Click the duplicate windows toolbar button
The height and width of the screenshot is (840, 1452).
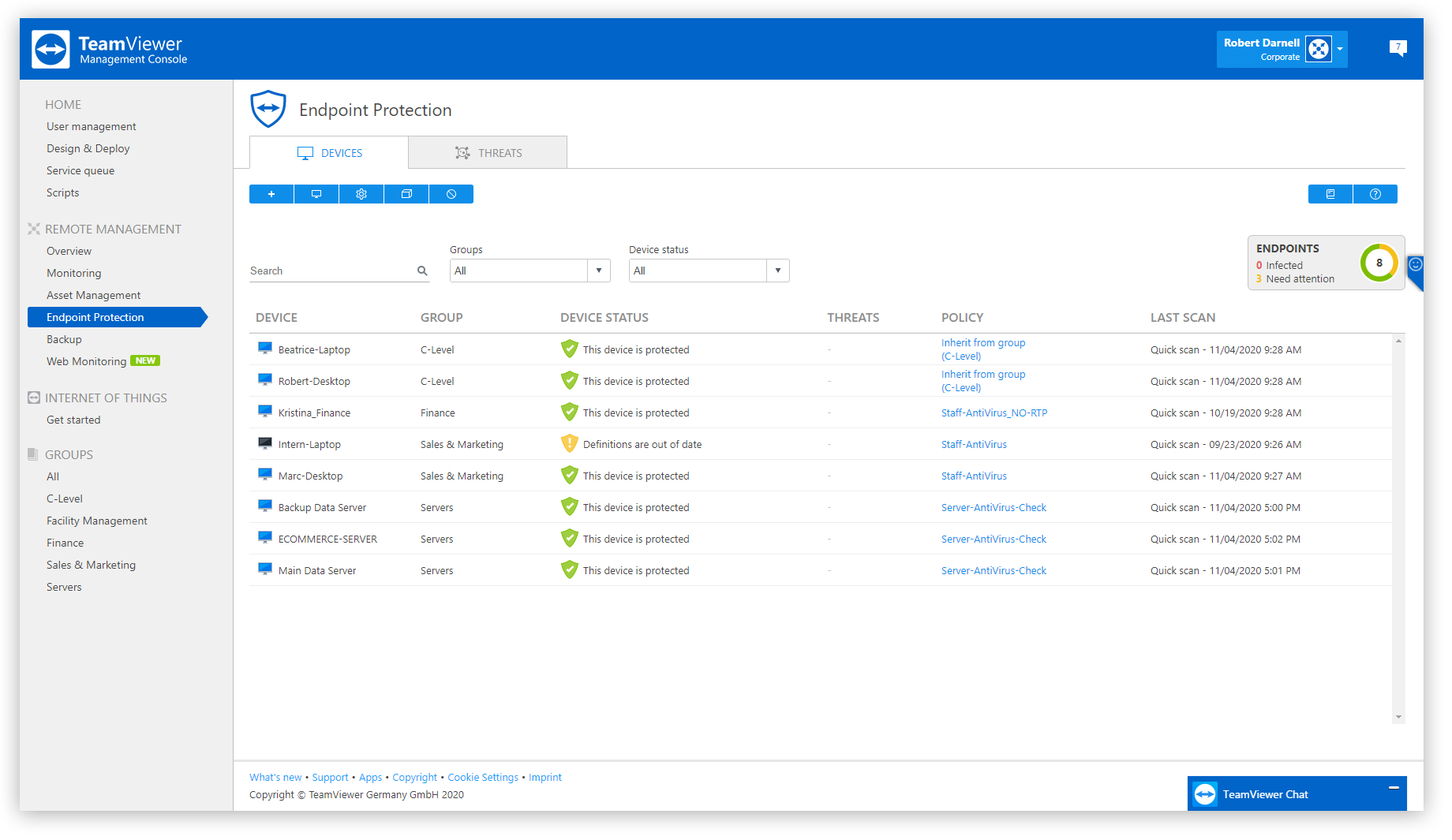click(406, 194)
